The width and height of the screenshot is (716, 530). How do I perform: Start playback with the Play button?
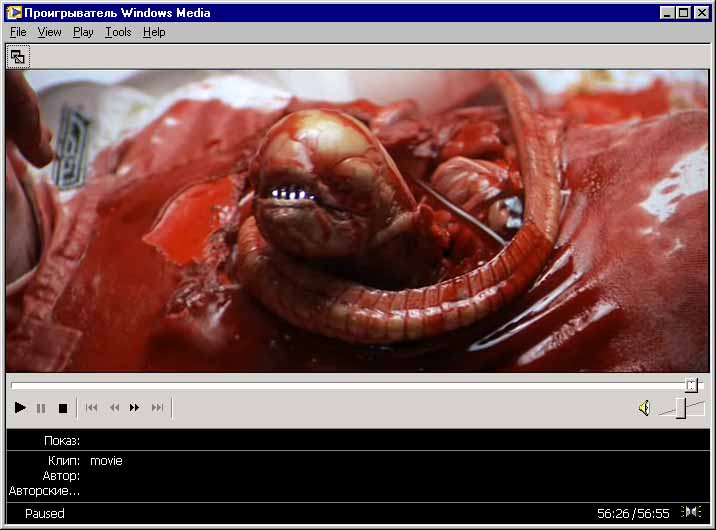(20, 408)
